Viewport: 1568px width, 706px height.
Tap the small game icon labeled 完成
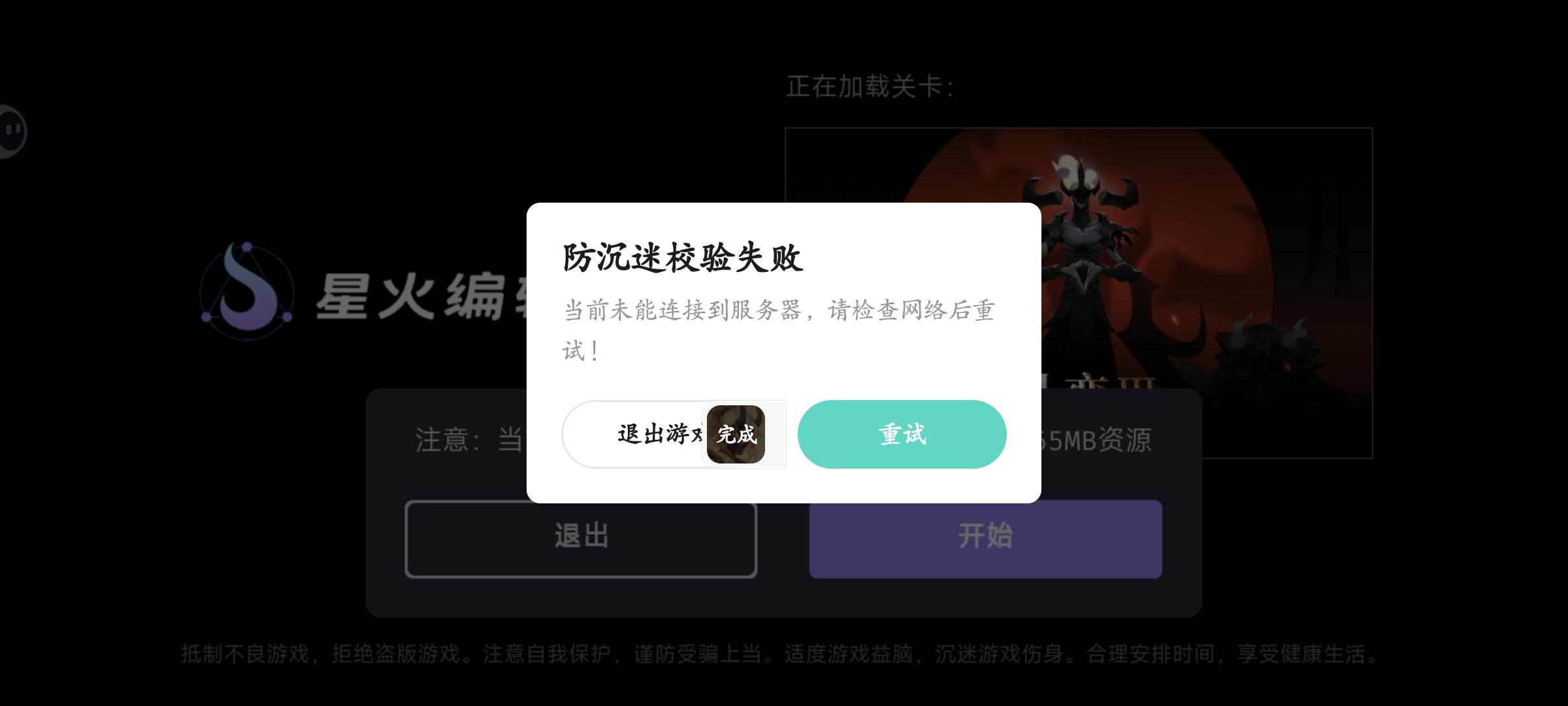coord(736,434)
